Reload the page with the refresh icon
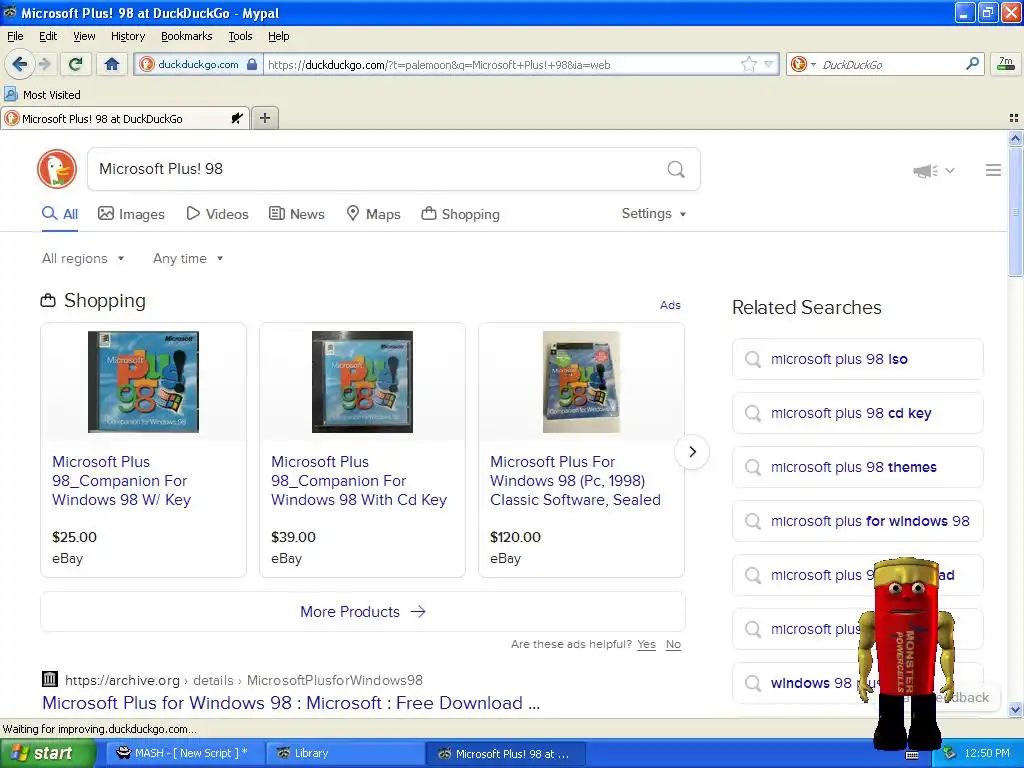This screenshot has height=768, width=1024. pyautogui.click(x=76, y=64)
